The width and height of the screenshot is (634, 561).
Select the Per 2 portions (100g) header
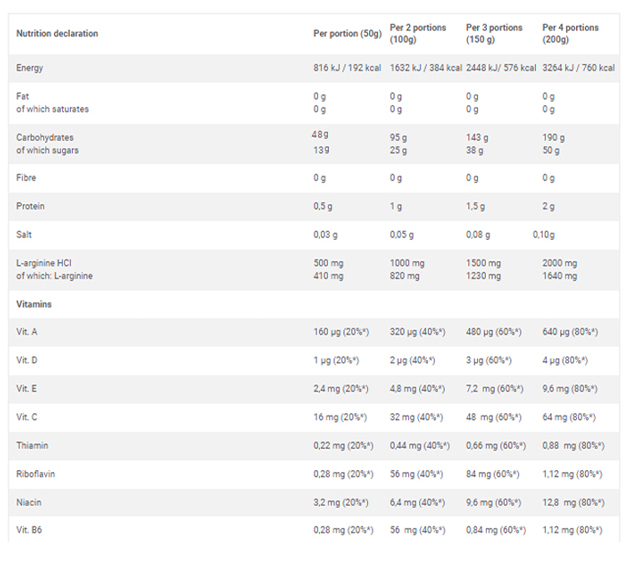coord(418,34)
